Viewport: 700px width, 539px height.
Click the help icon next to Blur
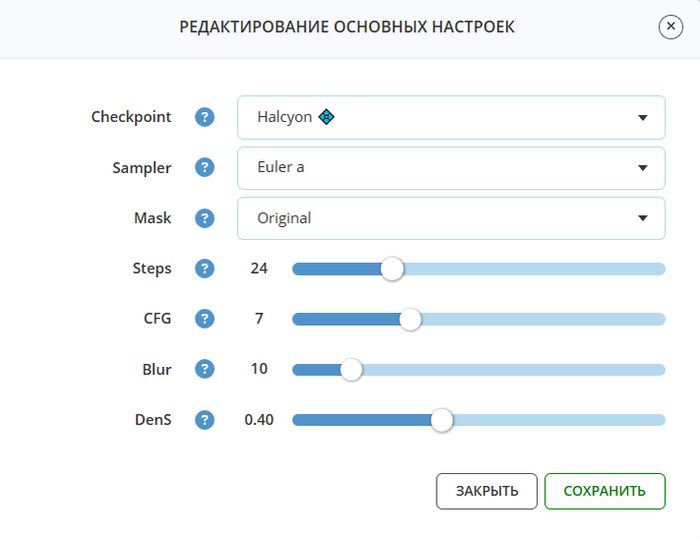205,369
